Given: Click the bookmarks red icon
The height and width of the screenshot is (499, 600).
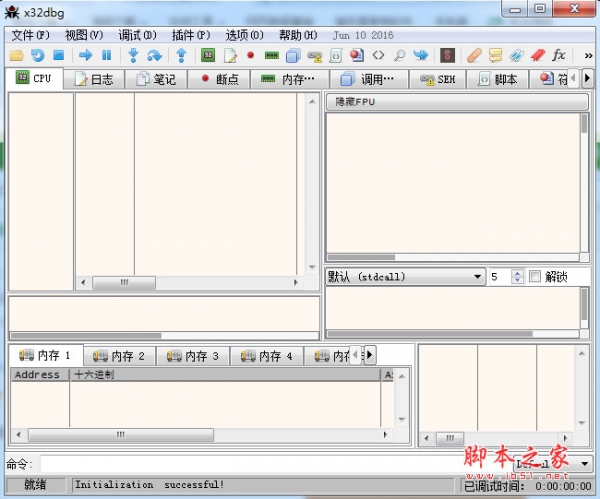Looking at the screenshot, I should tap(538, 55).
